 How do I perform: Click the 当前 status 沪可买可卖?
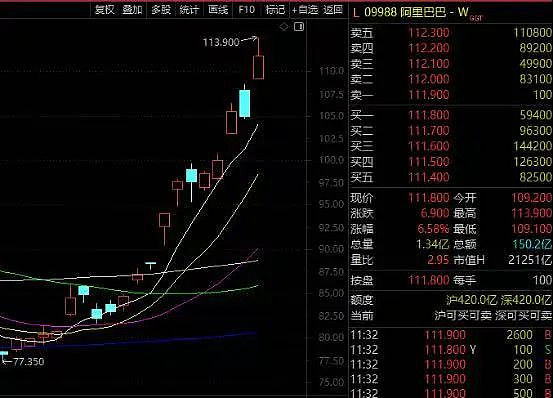click(463, 315)
